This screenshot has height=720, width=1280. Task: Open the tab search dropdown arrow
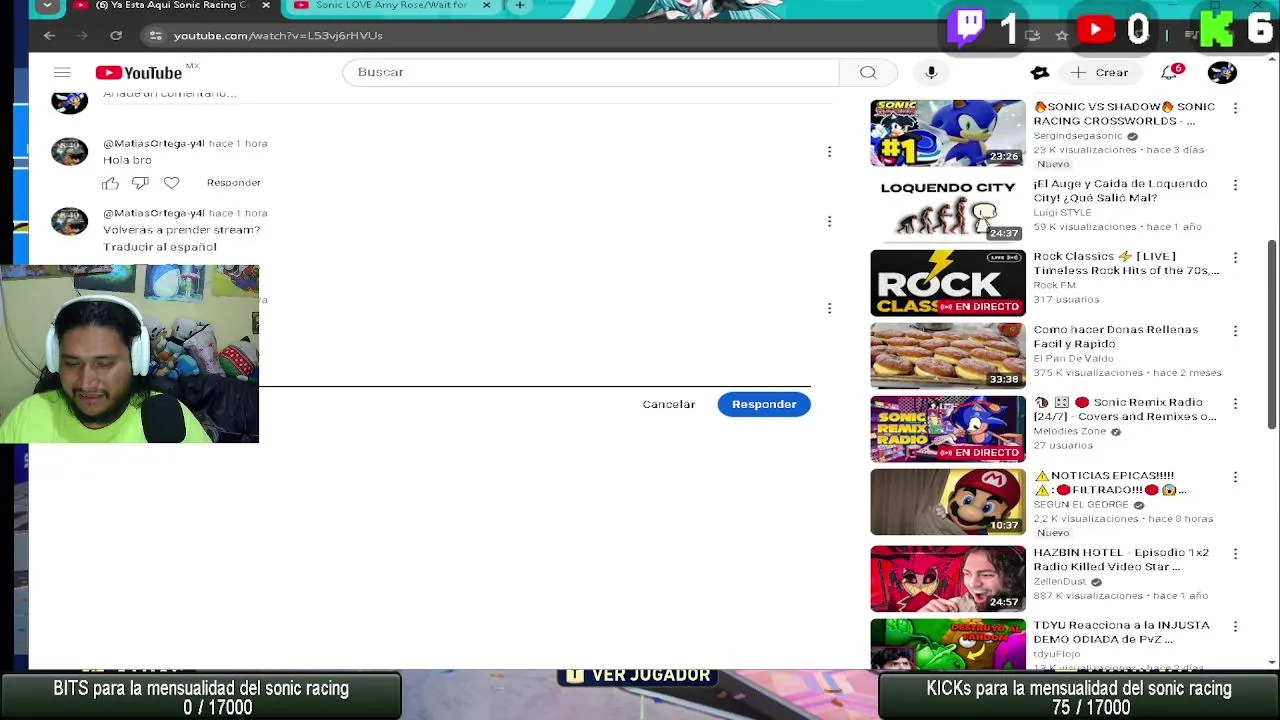(x=47, y=5)
